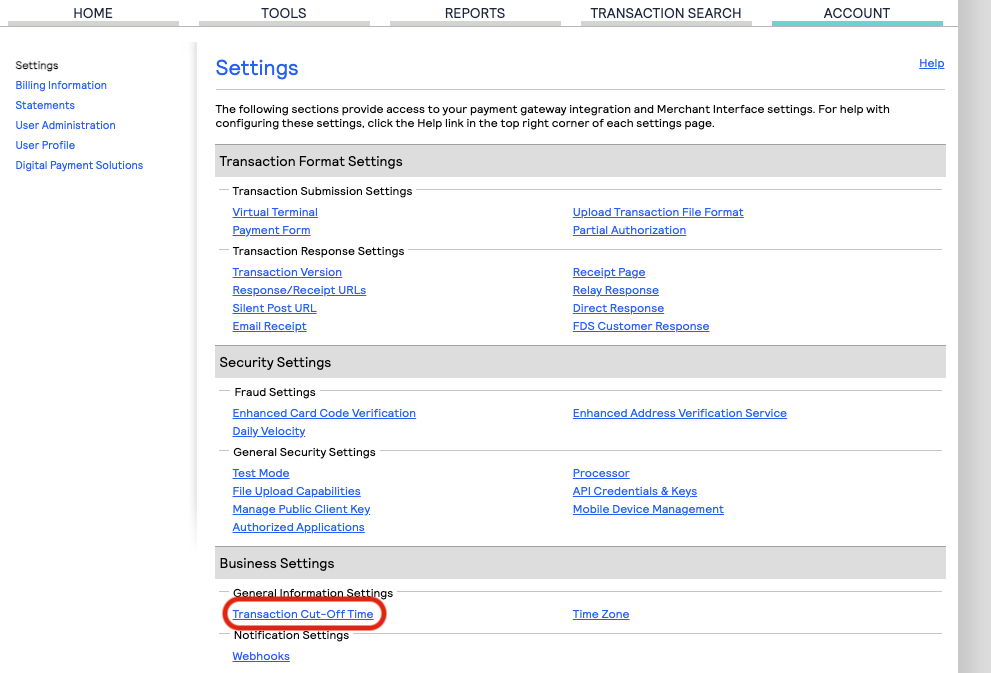Image resolution: width=991 pixels, height=673 pixels.
Task: Configure the Payment Form
Action: point(271,230)
